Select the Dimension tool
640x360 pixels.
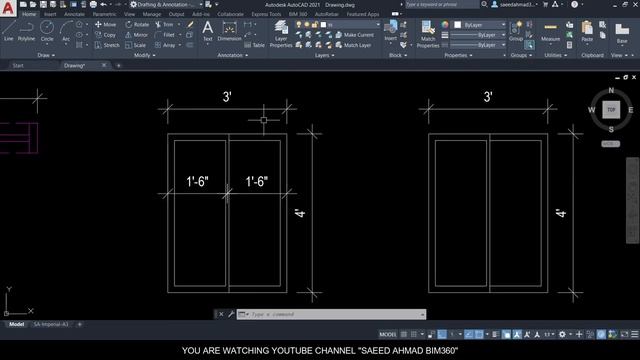pos(229,31)
